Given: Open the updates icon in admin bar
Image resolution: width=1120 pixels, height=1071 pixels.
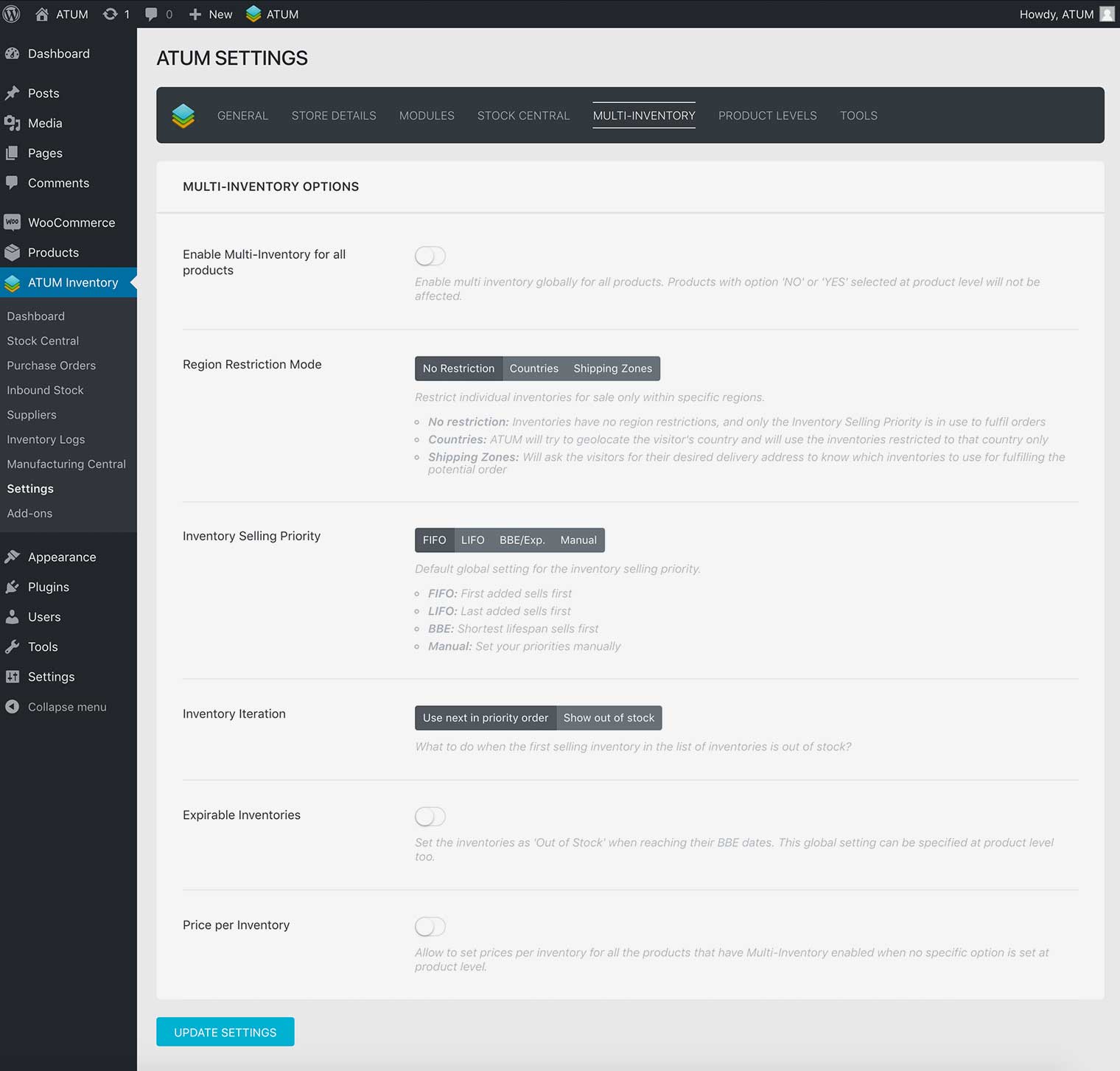Looking at the screenshot, I should tap(111, 14).
